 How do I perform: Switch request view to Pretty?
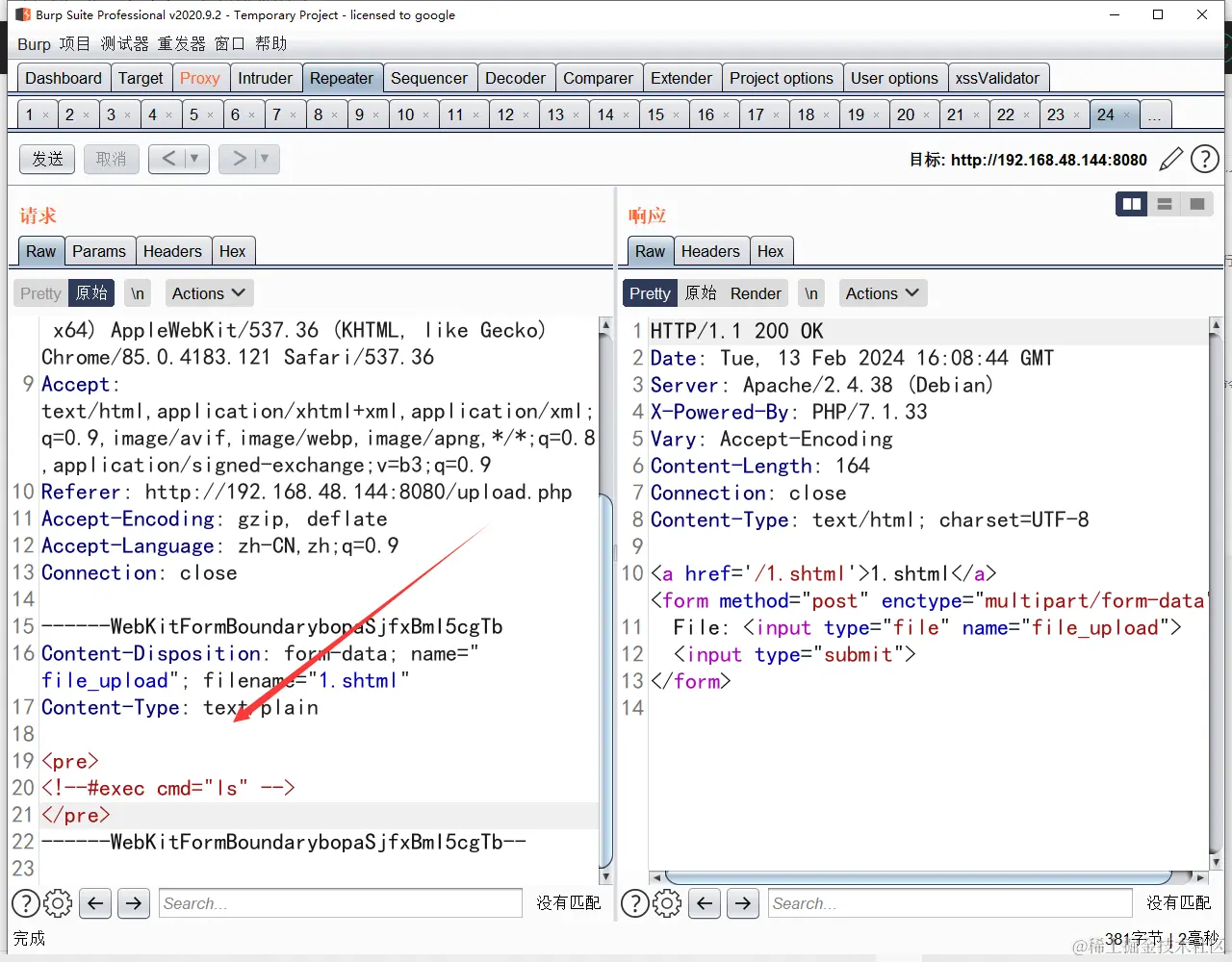click(40, 293)
